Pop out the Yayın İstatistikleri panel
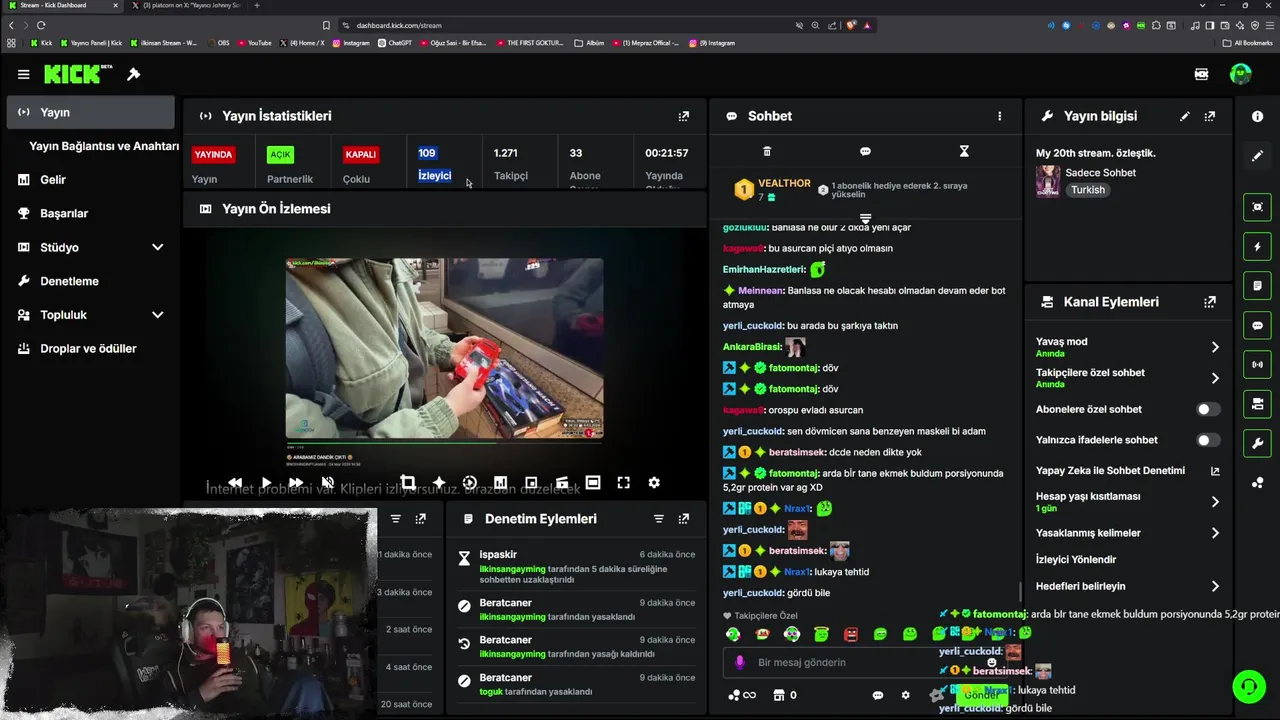1280x720 pixels. [684, 116]
